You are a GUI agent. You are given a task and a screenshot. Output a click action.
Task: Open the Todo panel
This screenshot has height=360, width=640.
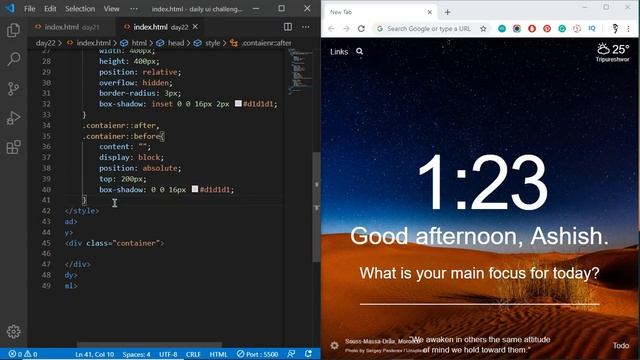pos(621,346)
